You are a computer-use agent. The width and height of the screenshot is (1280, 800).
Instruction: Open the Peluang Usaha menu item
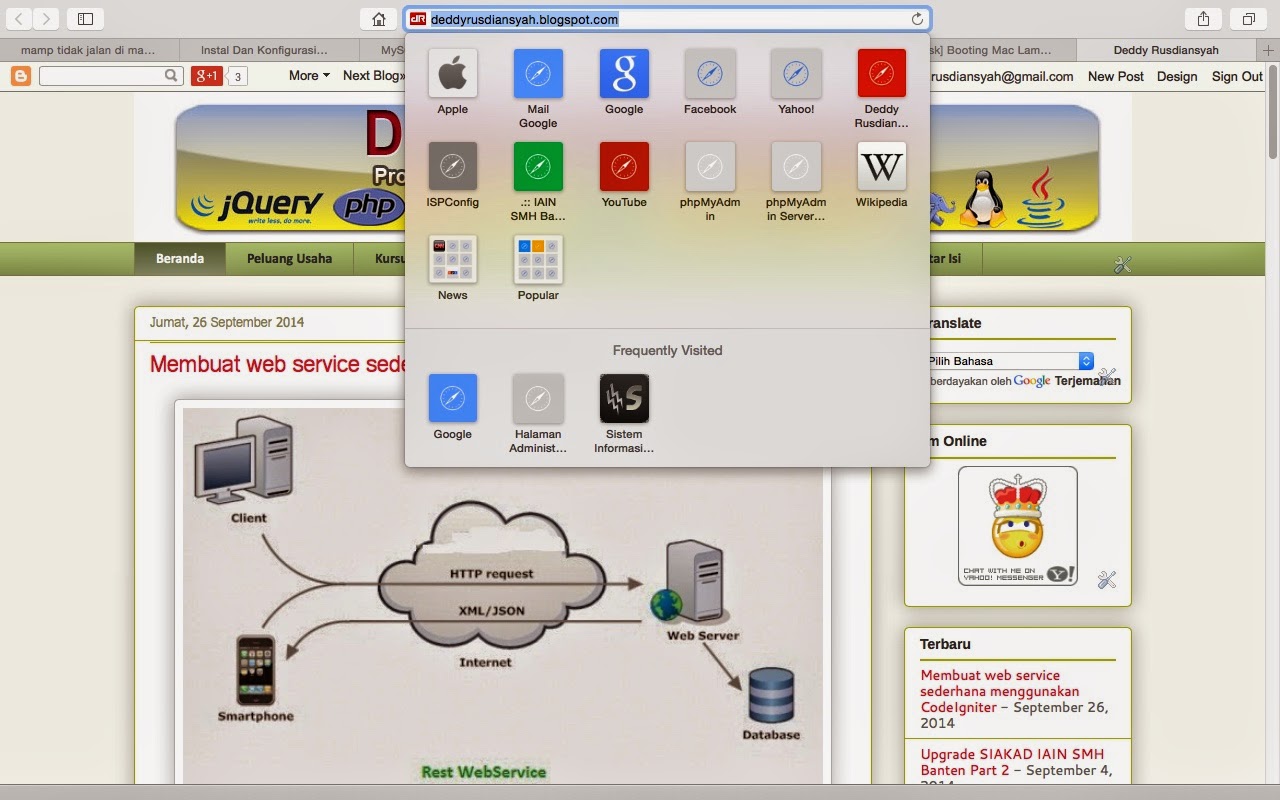290,259
